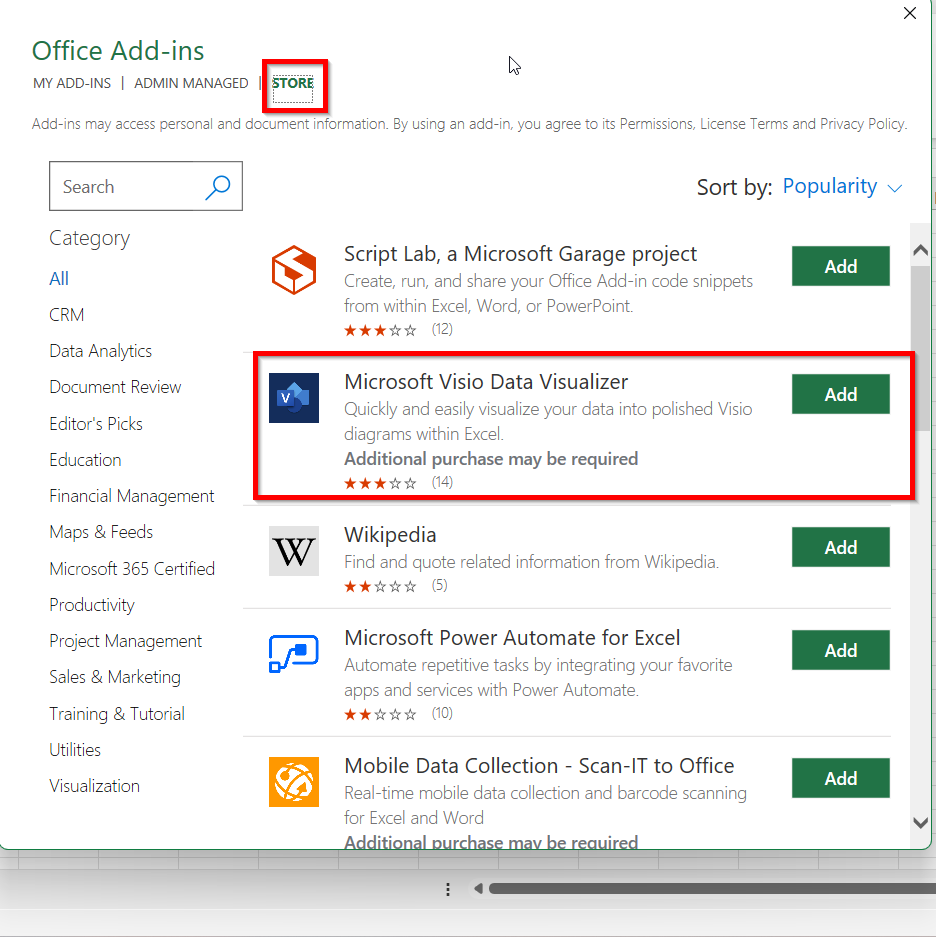936x937 pixels.
Task: Add Mobile Data Collection Scan-IT add-in
Action: coord(840,778)
